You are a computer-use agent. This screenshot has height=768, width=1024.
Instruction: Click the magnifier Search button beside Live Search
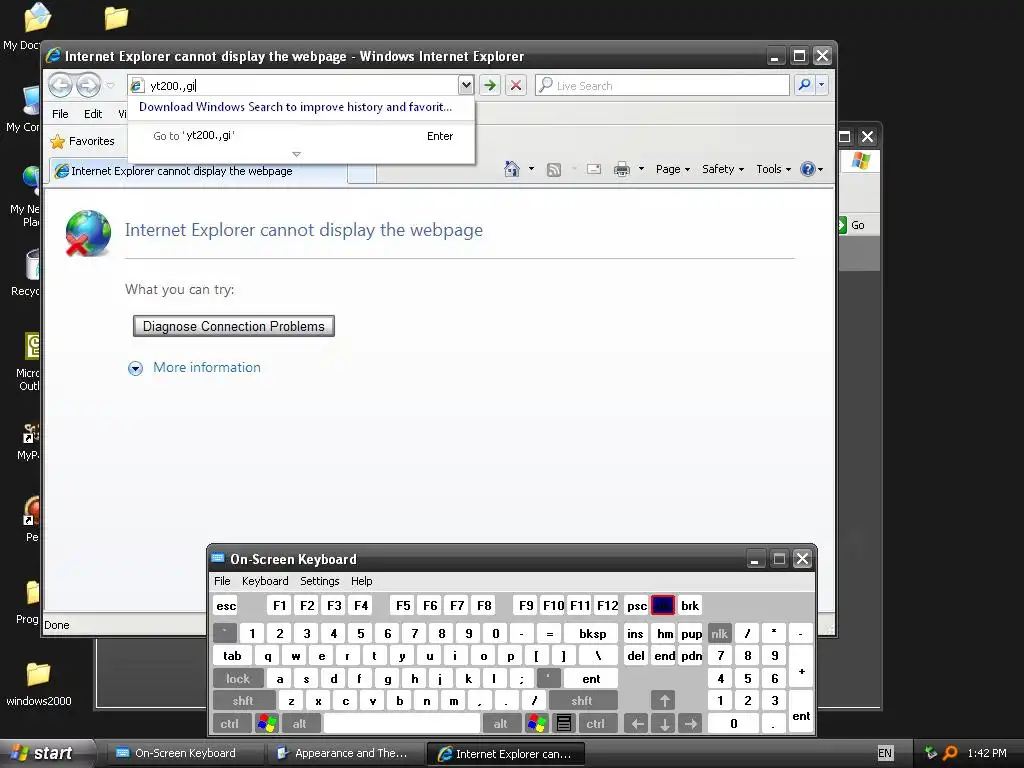pos(805,85)
